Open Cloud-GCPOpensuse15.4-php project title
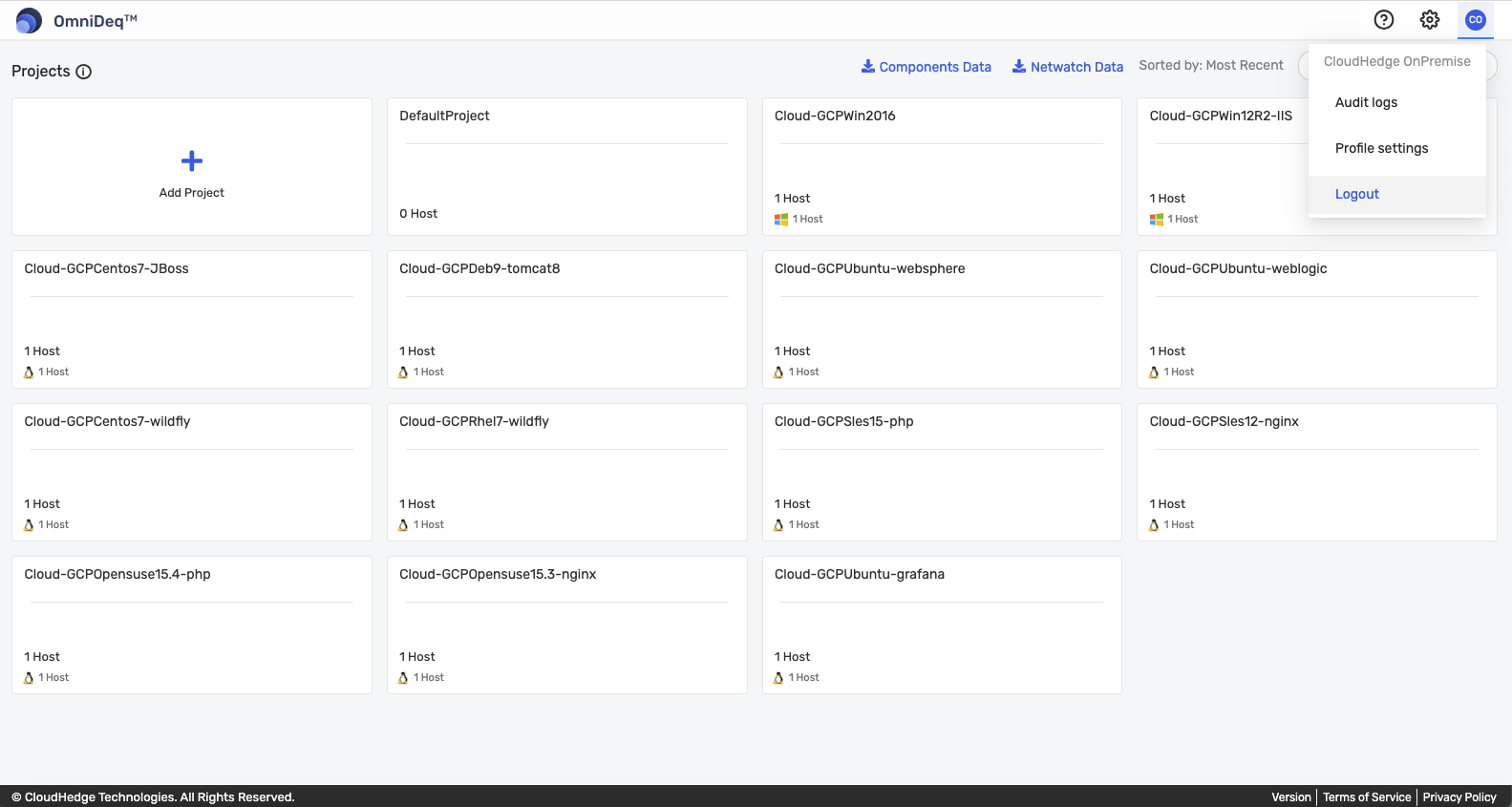This screenshot has height=807, width=1512. coord(117,574)
